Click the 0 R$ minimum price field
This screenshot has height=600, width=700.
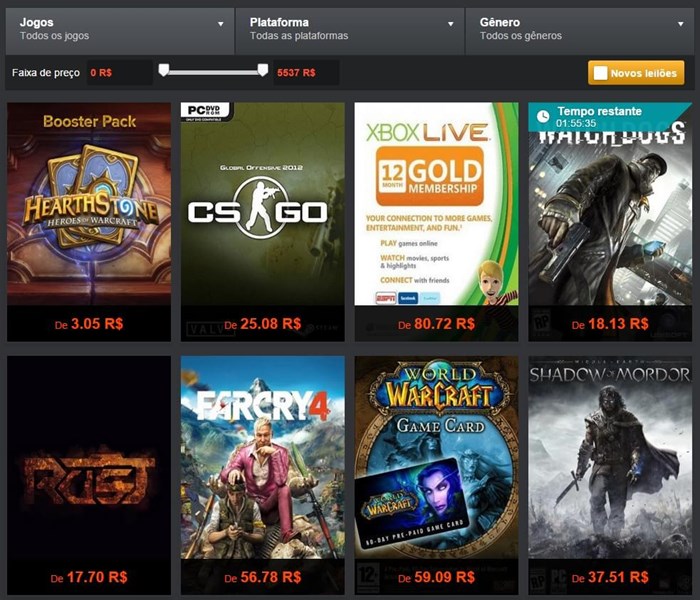click(x=119, y=73)
